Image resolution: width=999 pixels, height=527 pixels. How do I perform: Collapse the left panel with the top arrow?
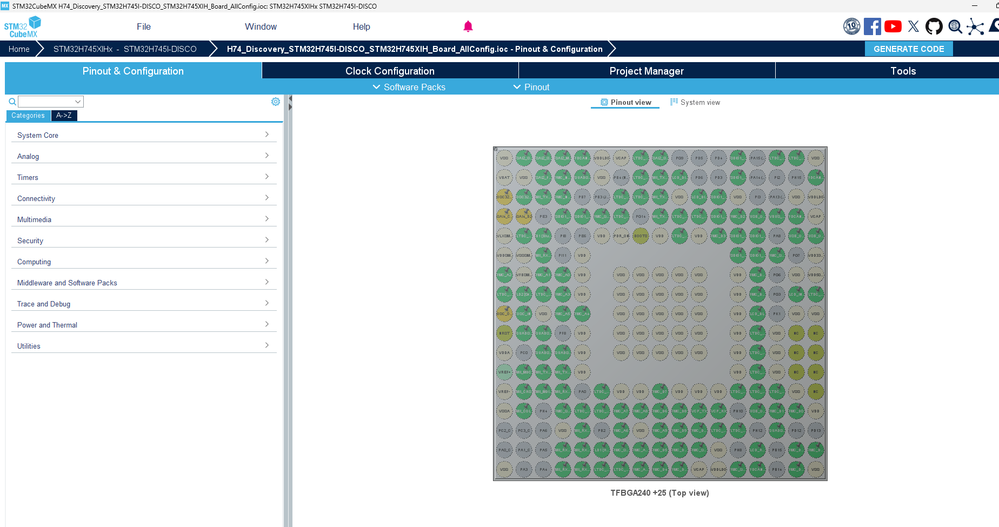290,99
